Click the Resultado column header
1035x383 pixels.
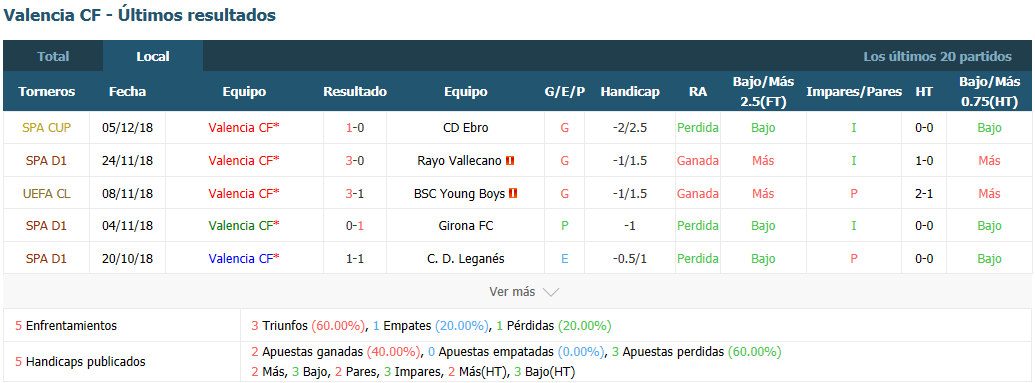355,92
